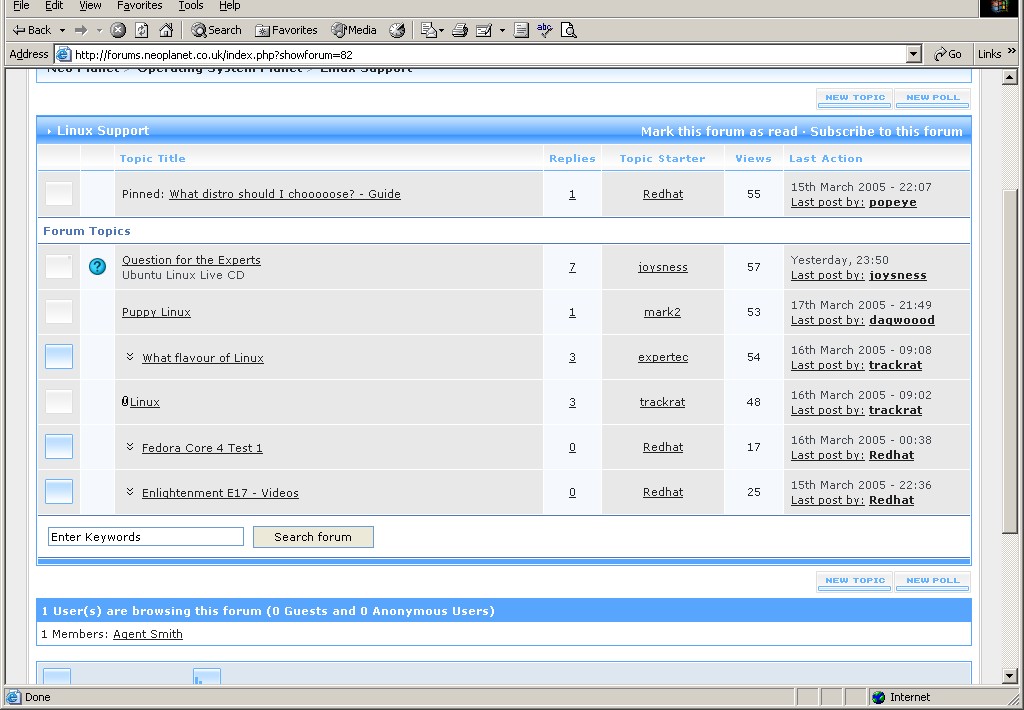
Task: Click the blue question mark topic icon
Action: 97,266
